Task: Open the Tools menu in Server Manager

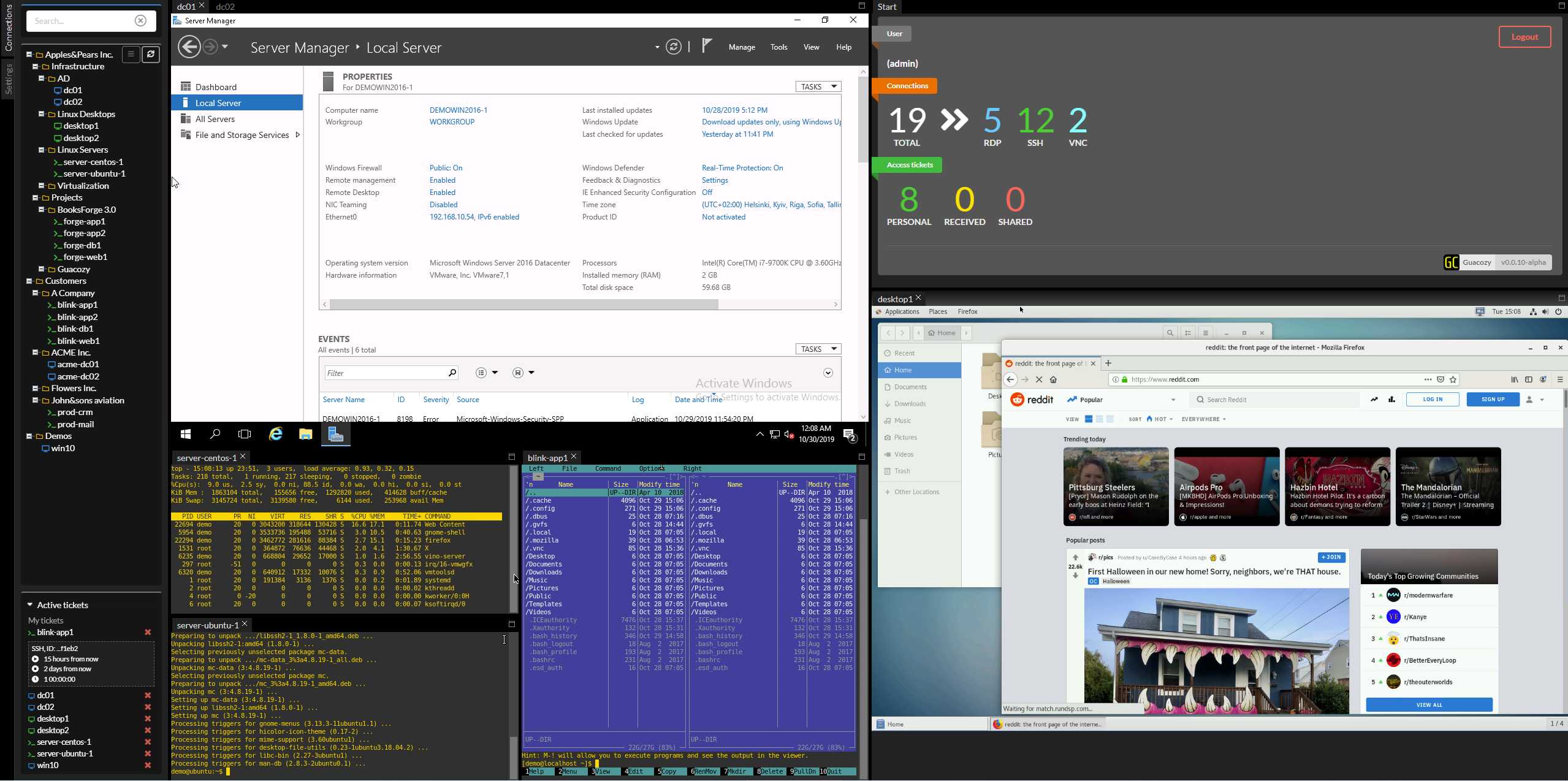Action: click(x=778, y=47)
